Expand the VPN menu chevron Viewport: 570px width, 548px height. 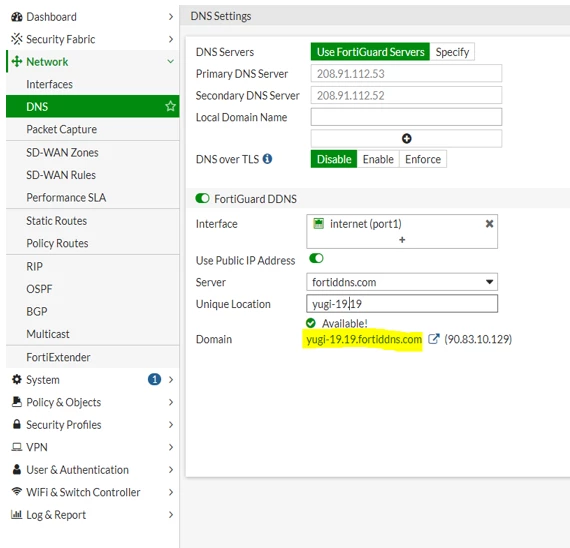(170, 447)
